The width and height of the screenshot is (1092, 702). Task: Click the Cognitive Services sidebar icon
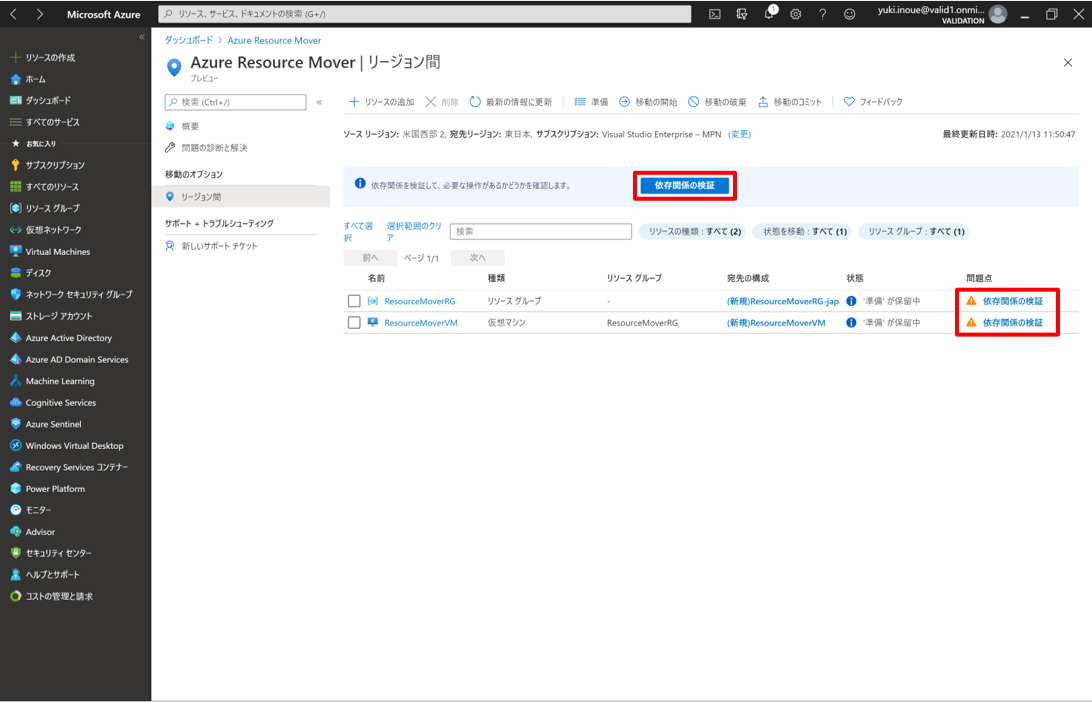click(15, 403)
